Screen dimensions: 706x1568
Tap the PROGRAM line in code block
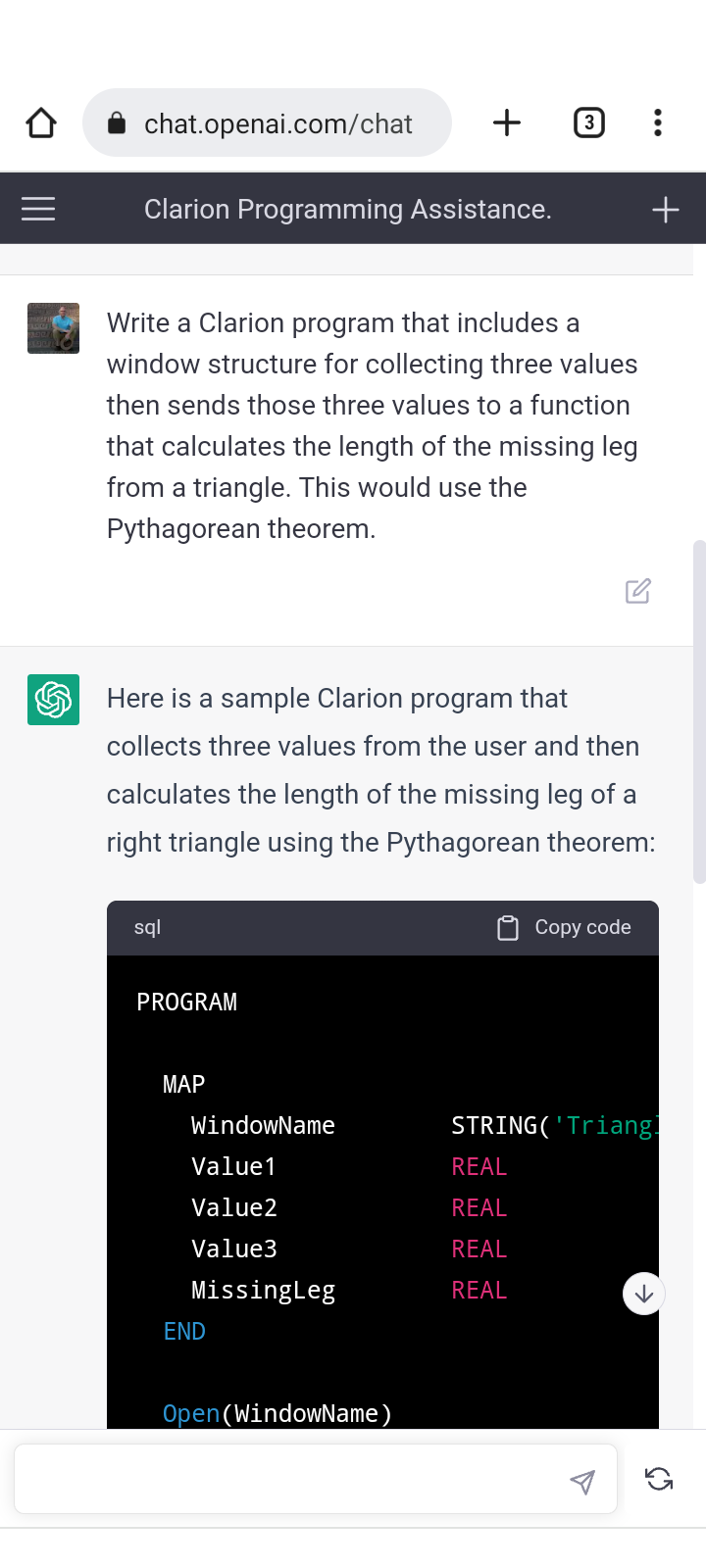pos(187,1002)
